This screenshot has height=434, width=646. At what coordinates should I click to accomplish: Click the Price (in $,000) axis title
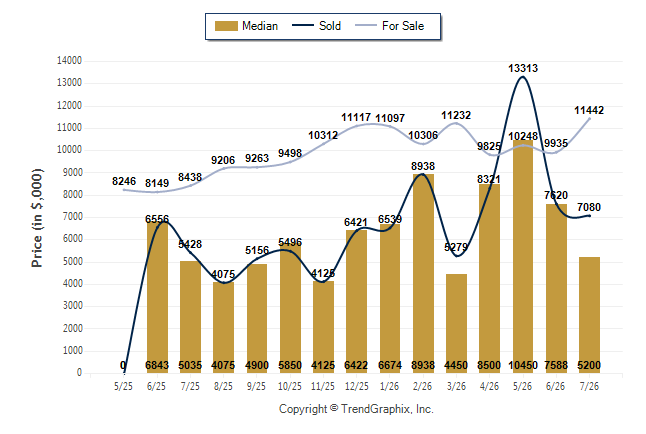[x=37, y=218]
